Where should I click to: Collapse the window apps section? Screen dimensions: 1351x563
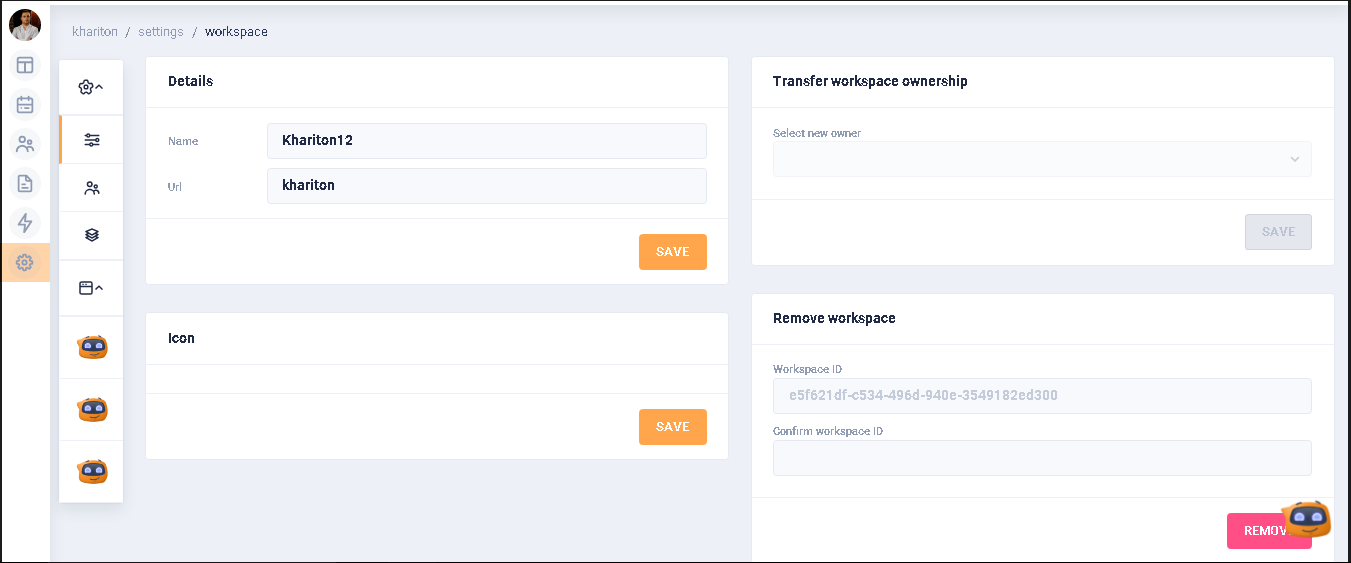[x=91, y=288]
